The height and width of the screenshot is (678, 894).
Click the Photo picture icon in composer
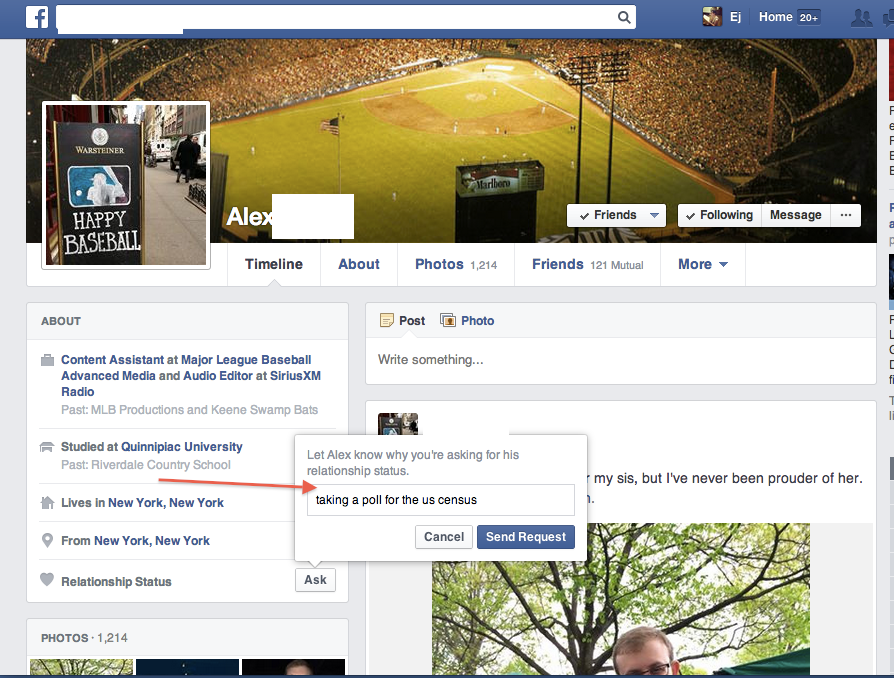[448, 320]
